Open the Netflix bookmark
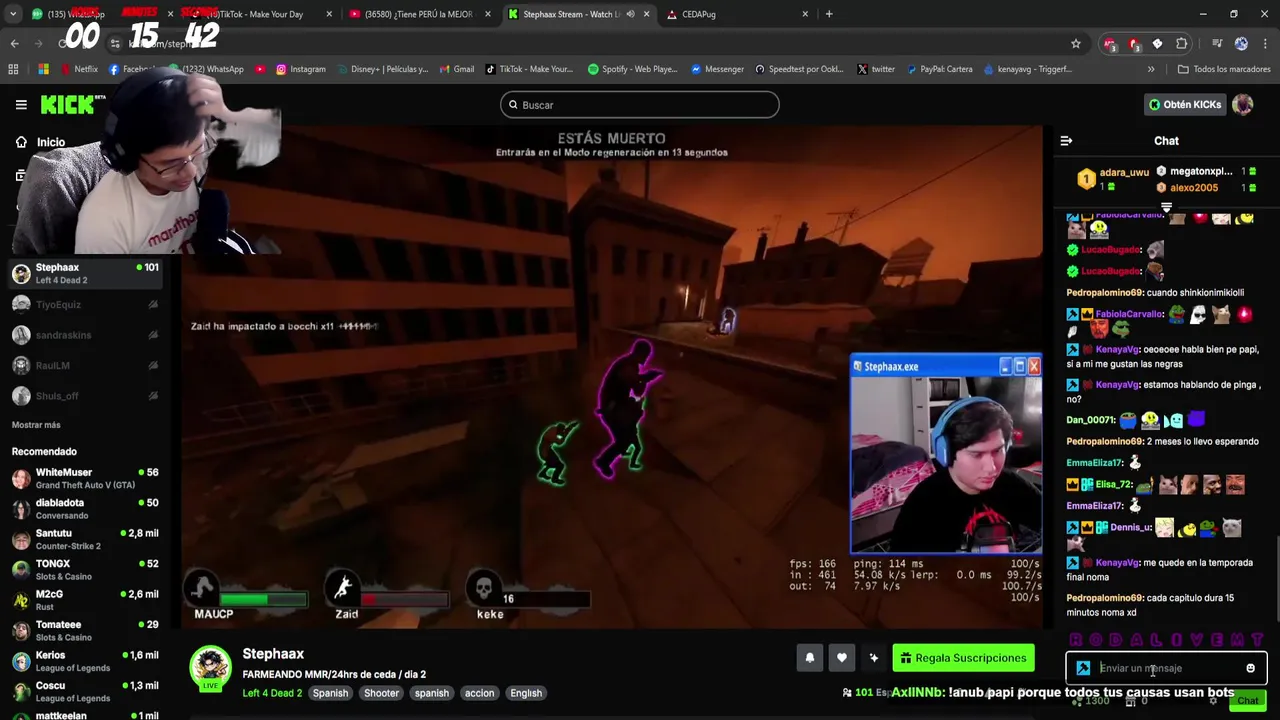The width and height of the screenshot is (1280, 720). 79,69
